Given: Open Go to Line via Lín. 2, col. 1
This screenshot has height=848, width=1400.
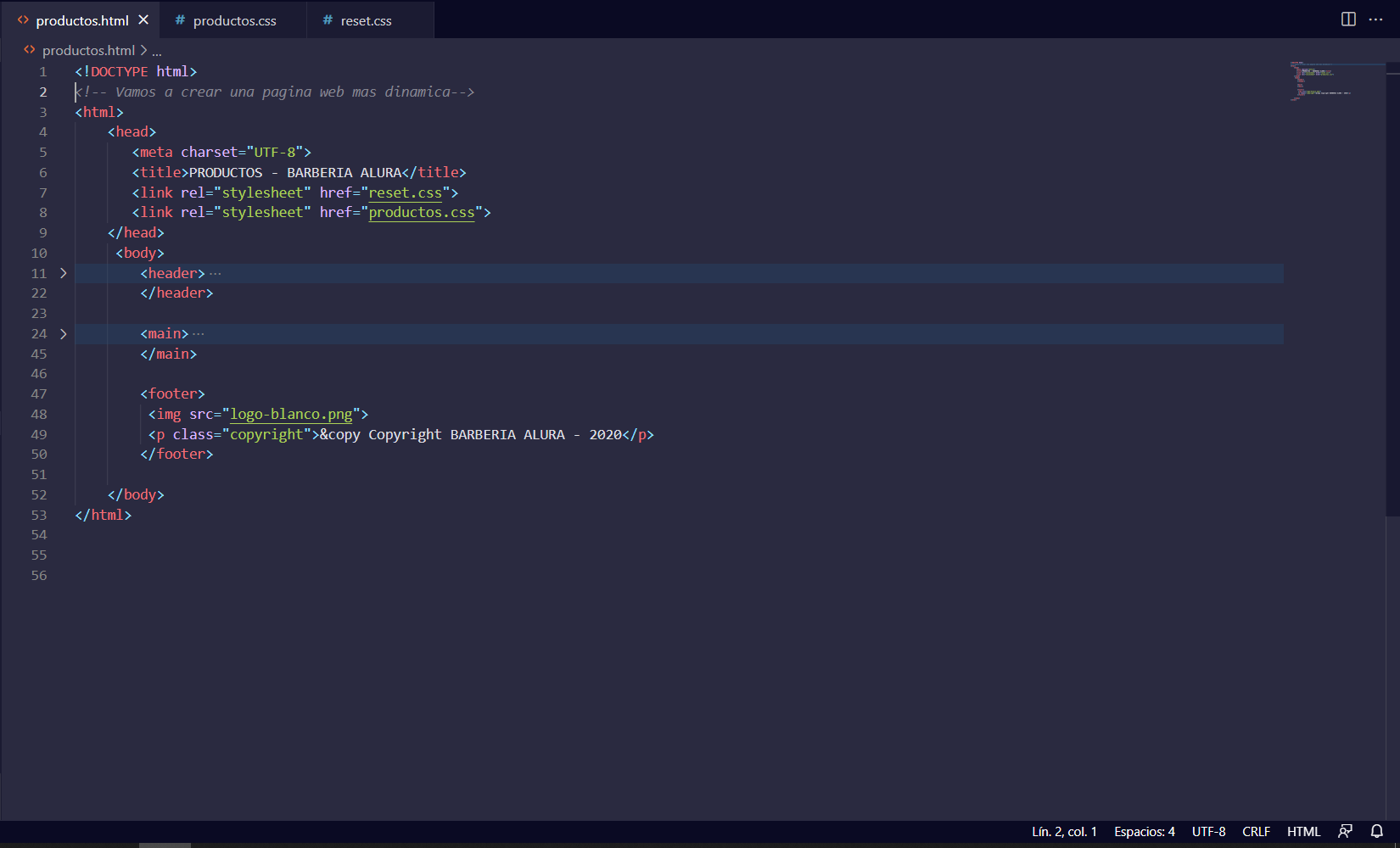Looking at the screenshot, I should point(1064,832).
